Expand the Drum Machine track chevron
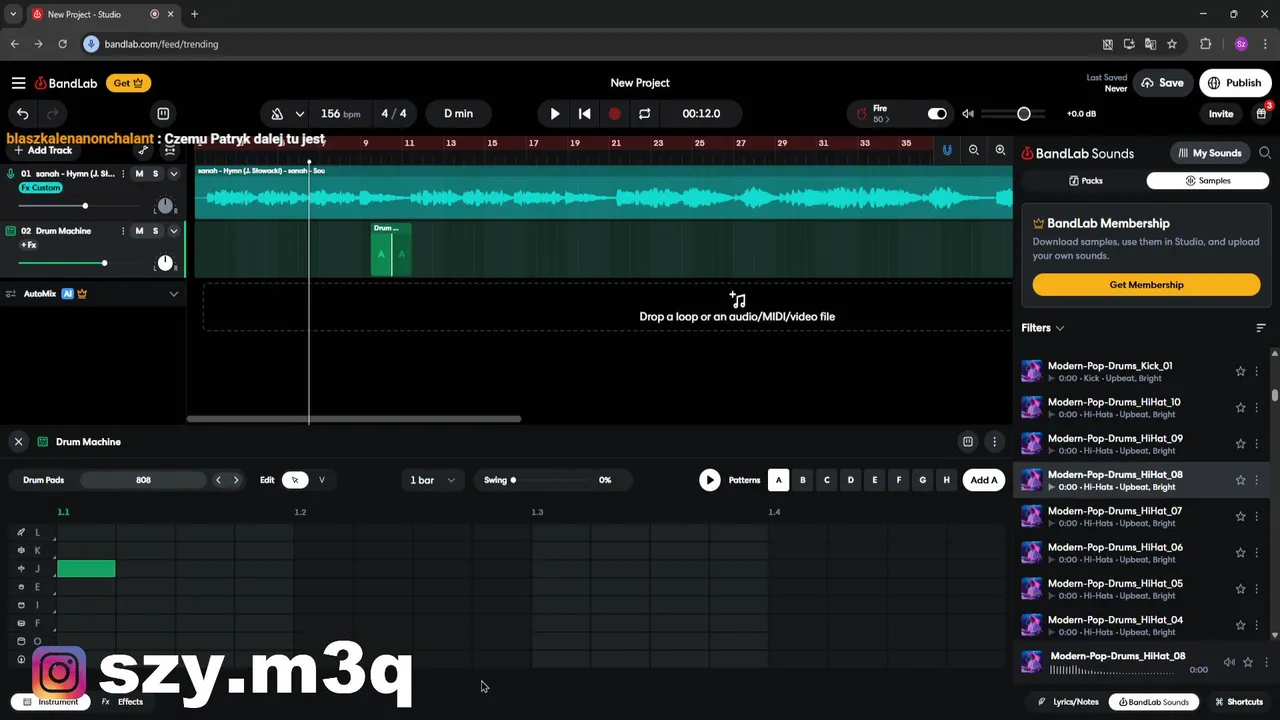 [173, 231]
